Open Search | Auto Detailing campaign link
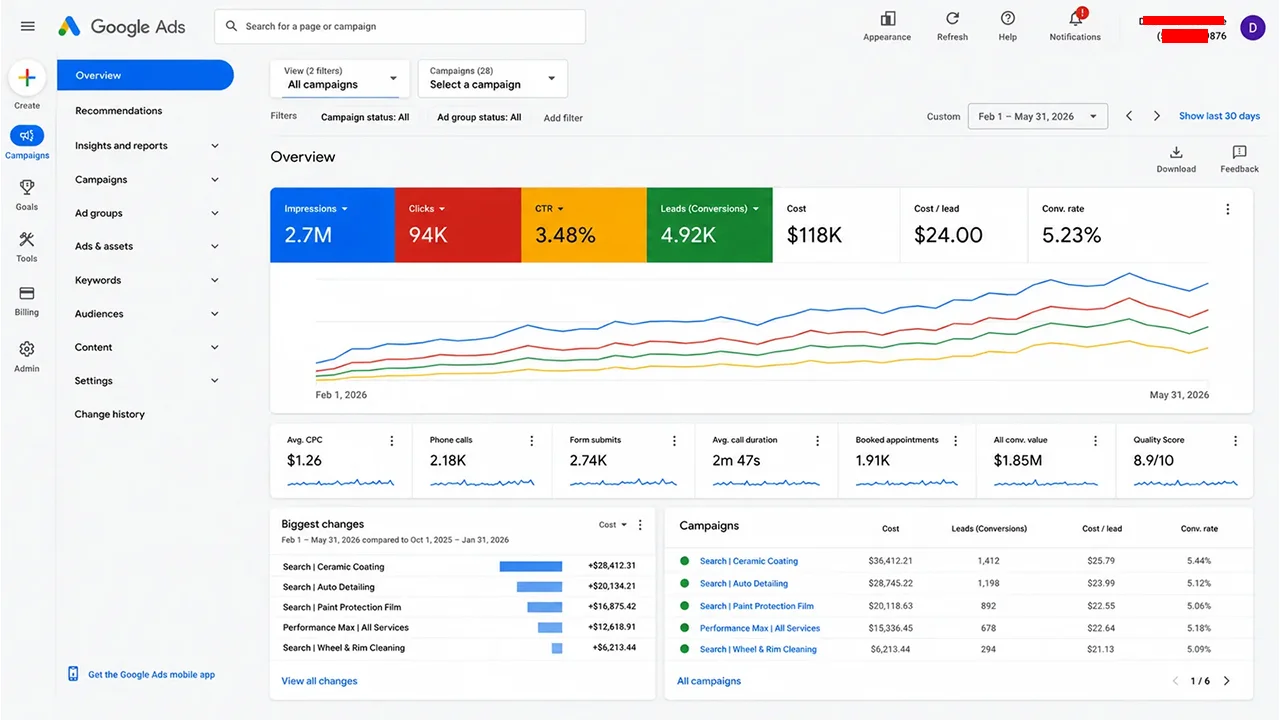The width and height of the screenshot is (1280, 720). (x=743, y=584)
